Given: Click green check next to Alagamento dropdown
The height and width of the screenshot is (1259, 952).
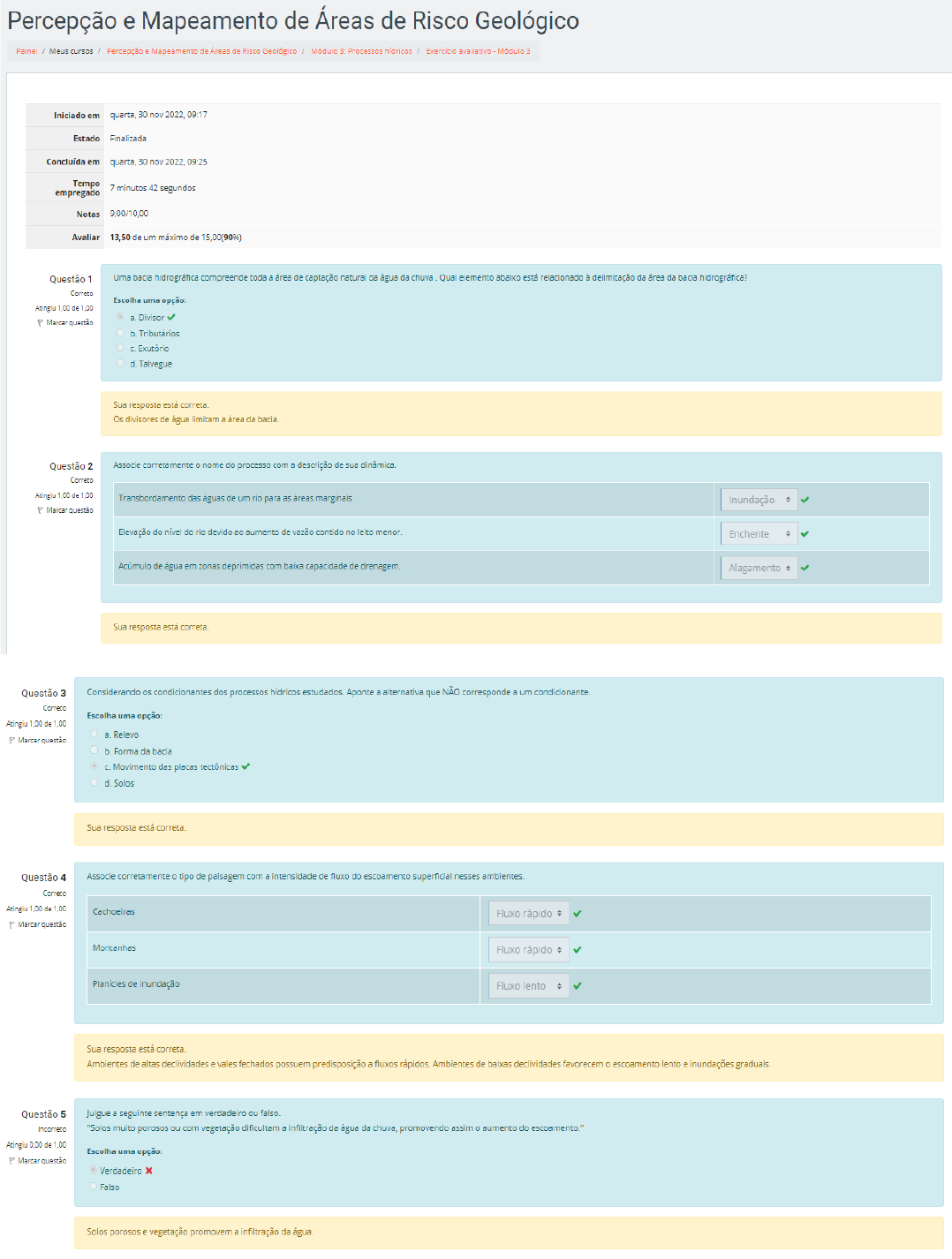Looking at the screenshot, I should coord(805,568).
